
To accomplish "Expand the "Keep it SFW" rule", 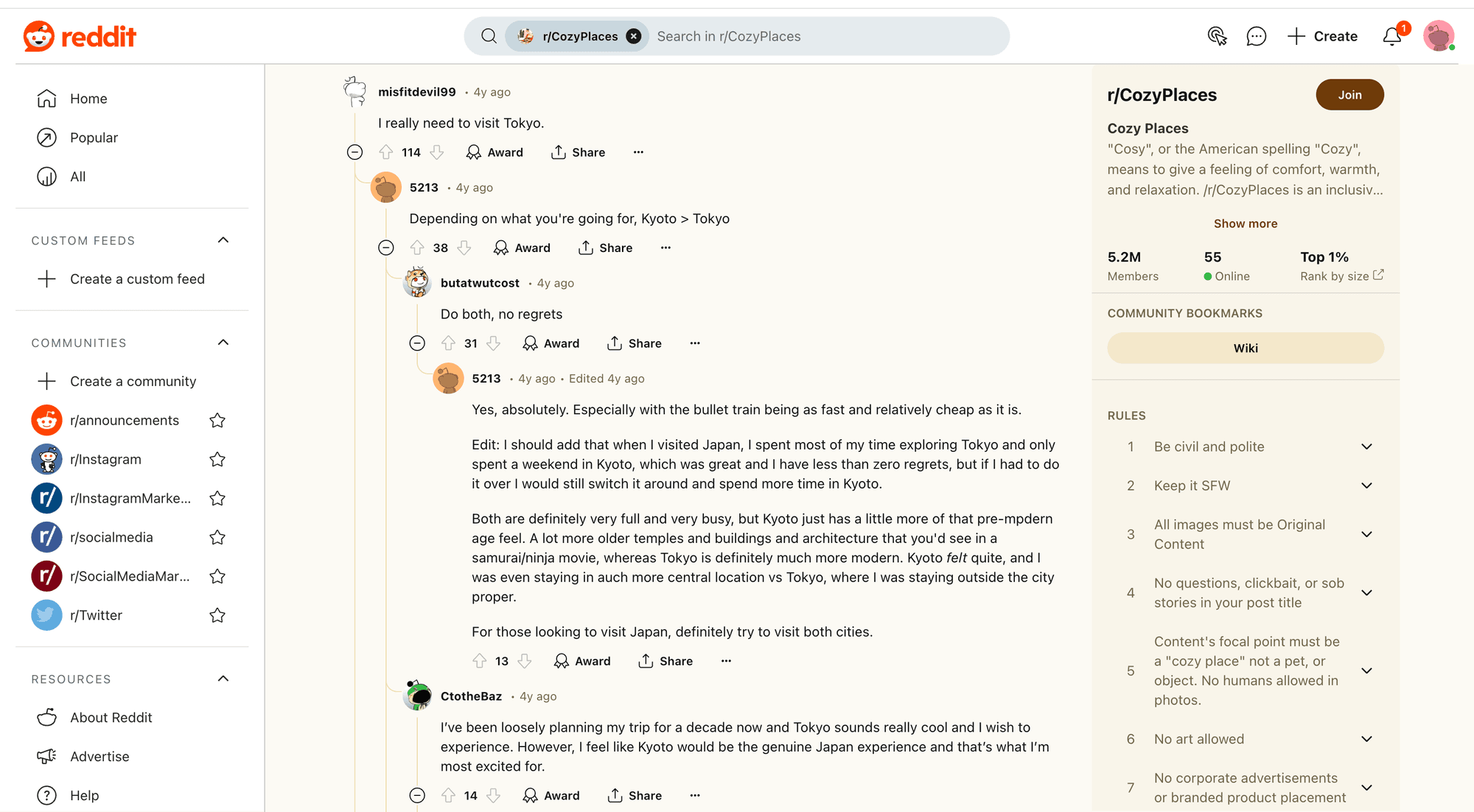I will (x=1366, y=486).
